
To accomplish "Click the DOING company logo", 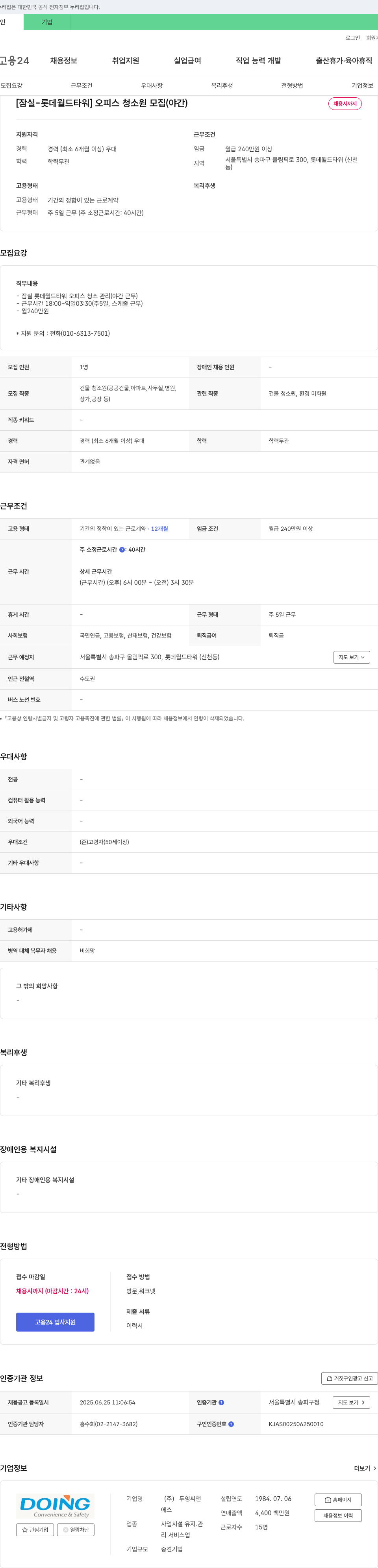I will point(55,1507).
